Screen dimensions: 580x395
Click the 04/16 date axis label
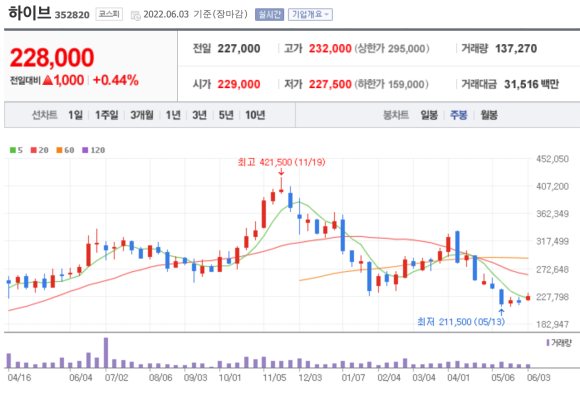coord(20,378)
